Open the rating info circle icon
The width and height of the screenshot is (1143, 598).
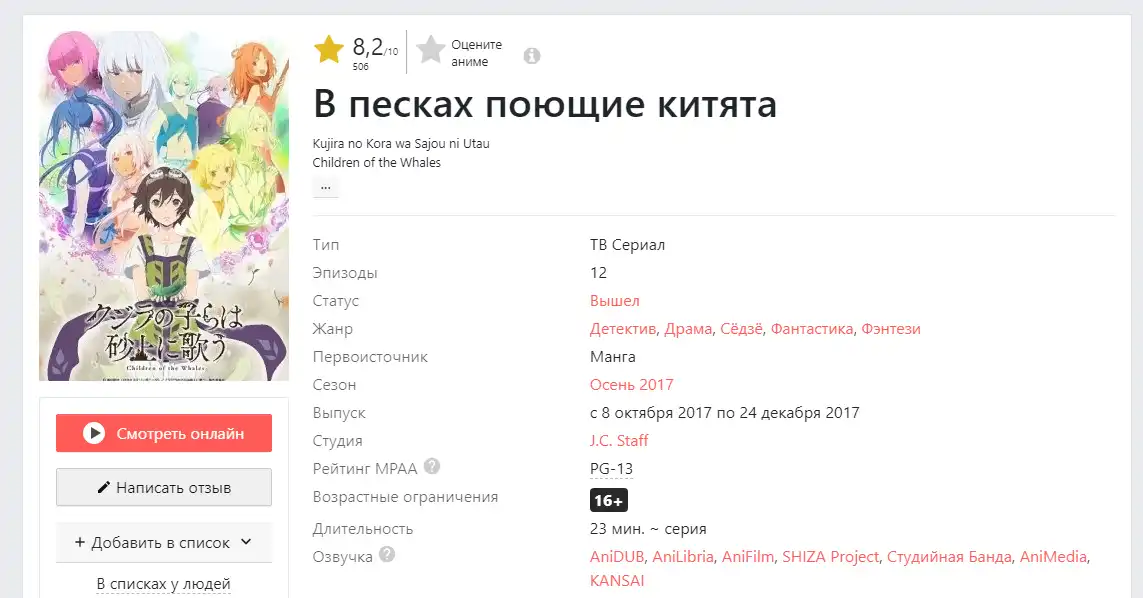coord(532,55)
